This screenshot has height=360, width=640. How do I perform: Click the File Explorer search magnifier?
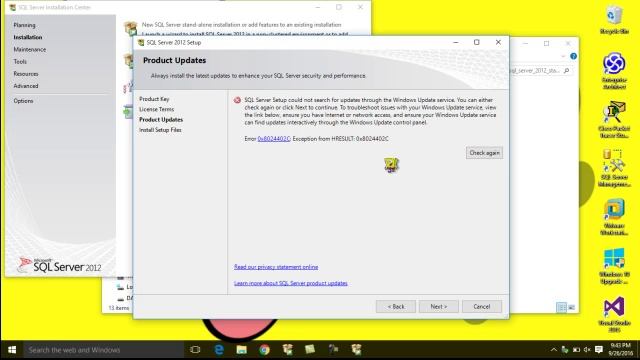567,71
